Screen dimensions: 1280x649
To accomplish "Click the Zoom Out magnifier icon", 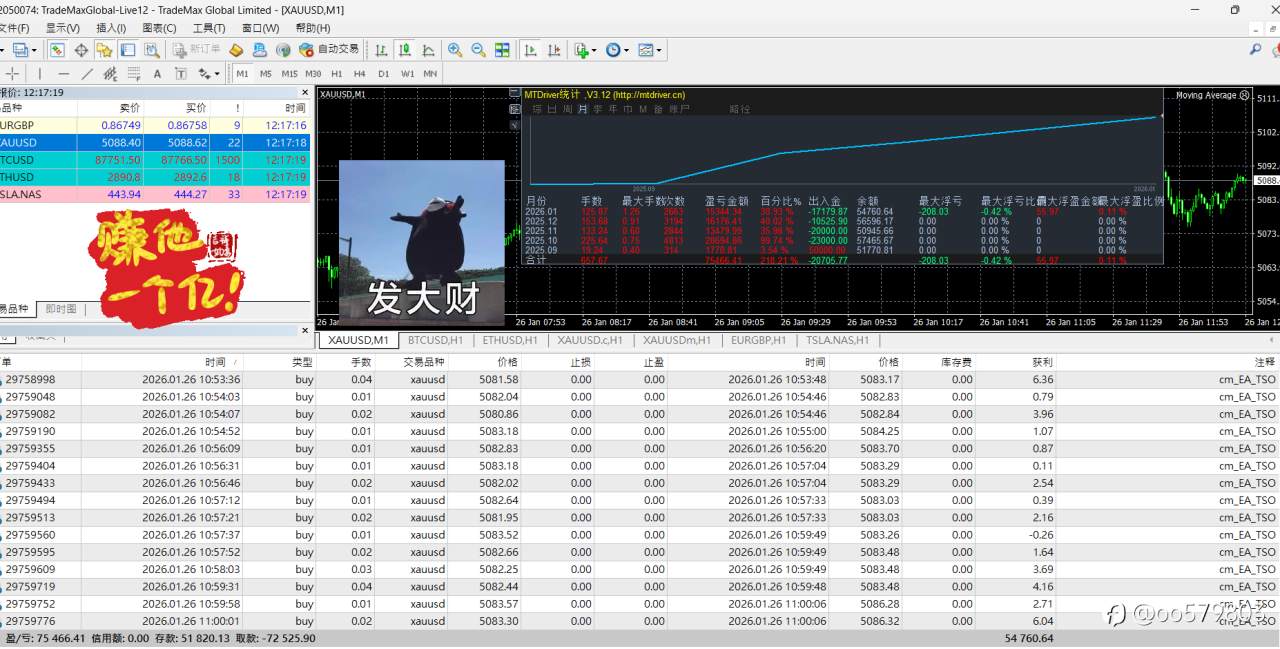I will tap(478, 51).
